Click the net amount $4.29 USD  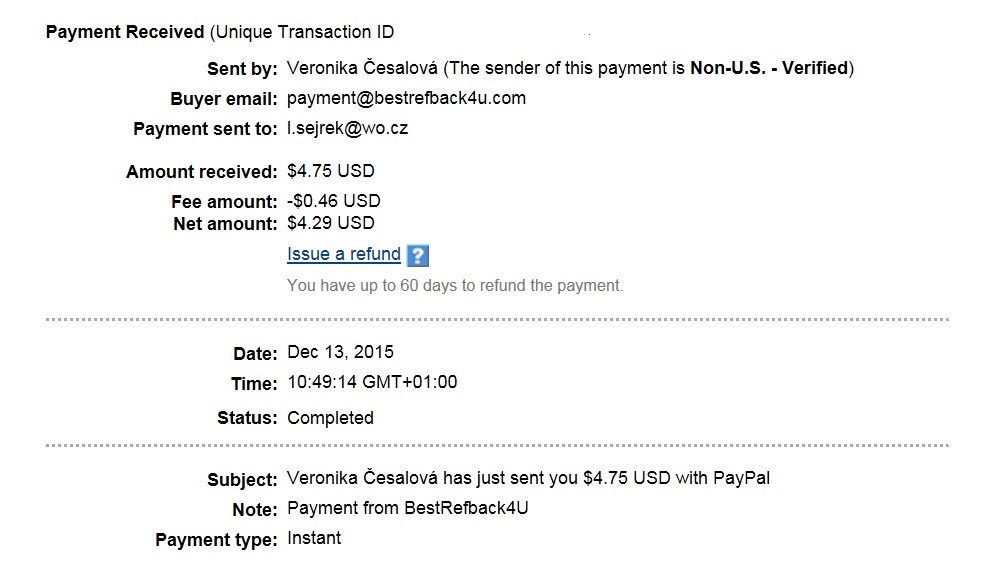[331, 223]
